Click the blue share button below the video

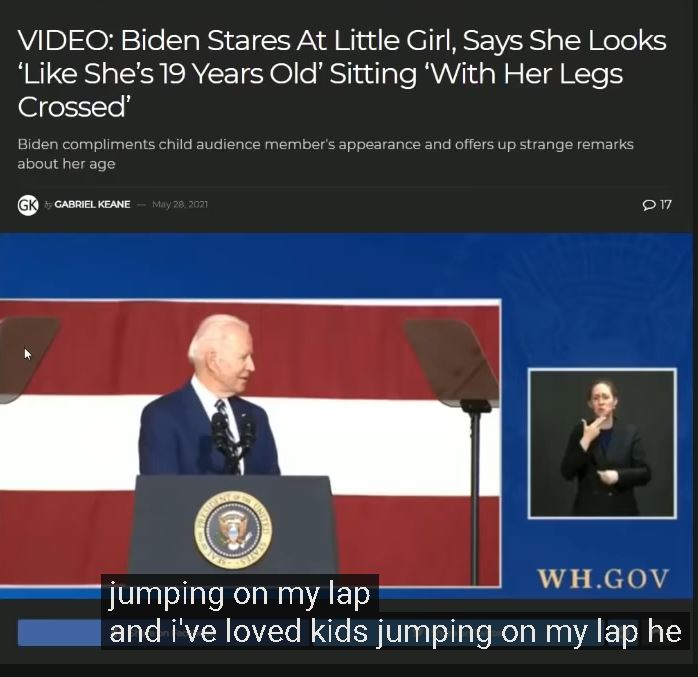coord(59,632)
